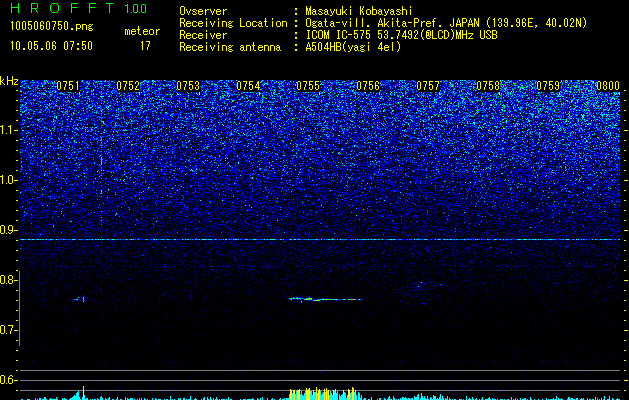Click the 0800 time marker
Screen dimensions: 629x400
608,86
